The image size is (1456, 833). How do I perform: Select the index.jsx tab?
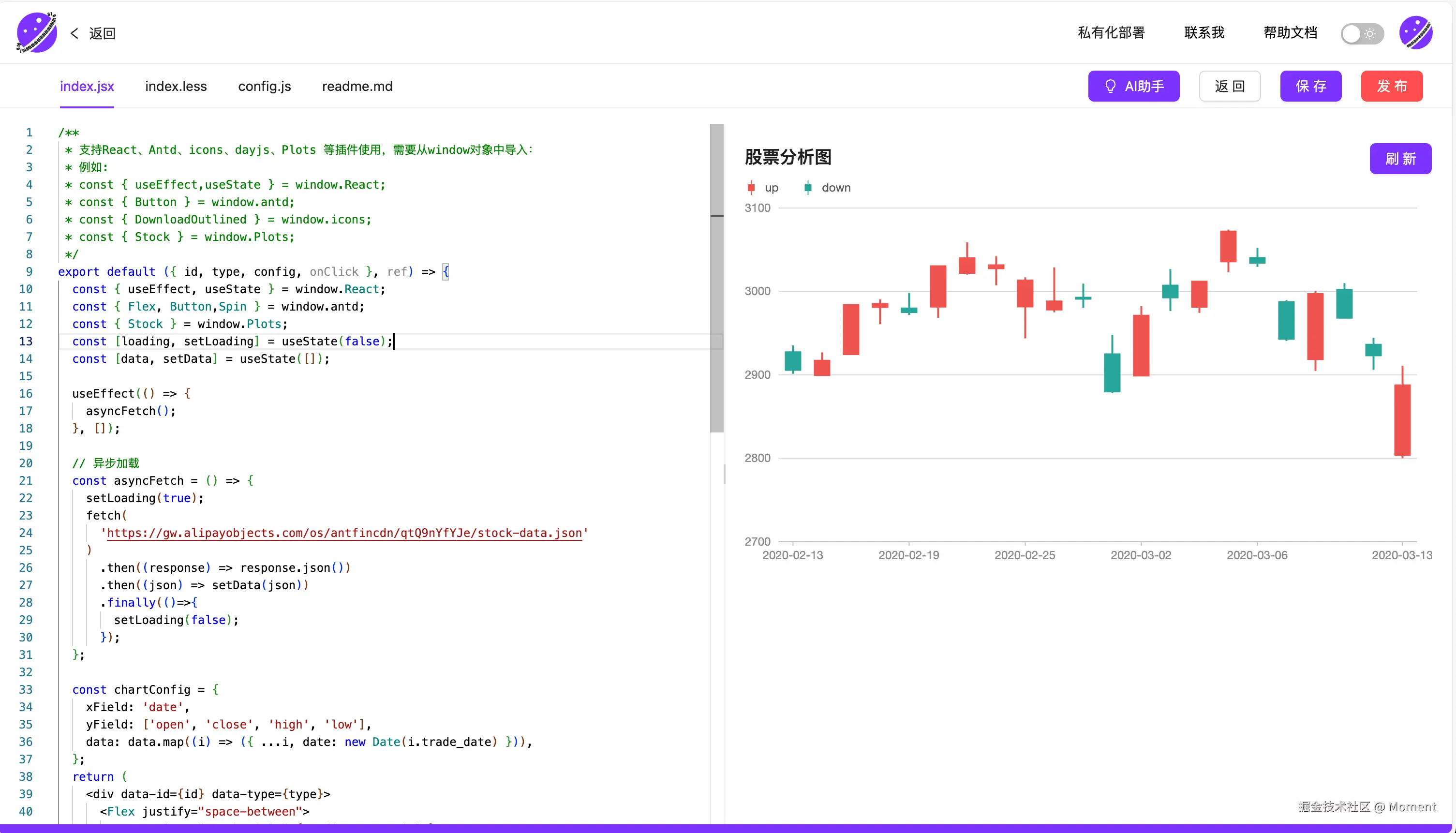(x=87, y=87)
